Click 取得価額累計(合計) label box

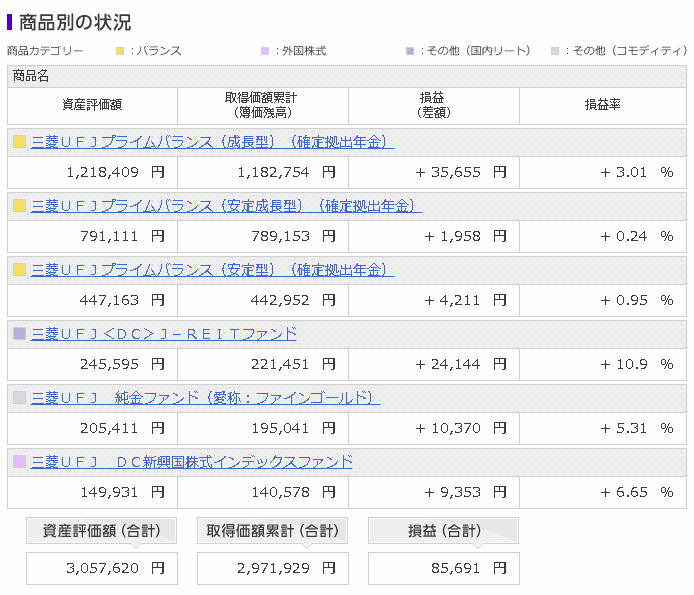click(272, 530)
